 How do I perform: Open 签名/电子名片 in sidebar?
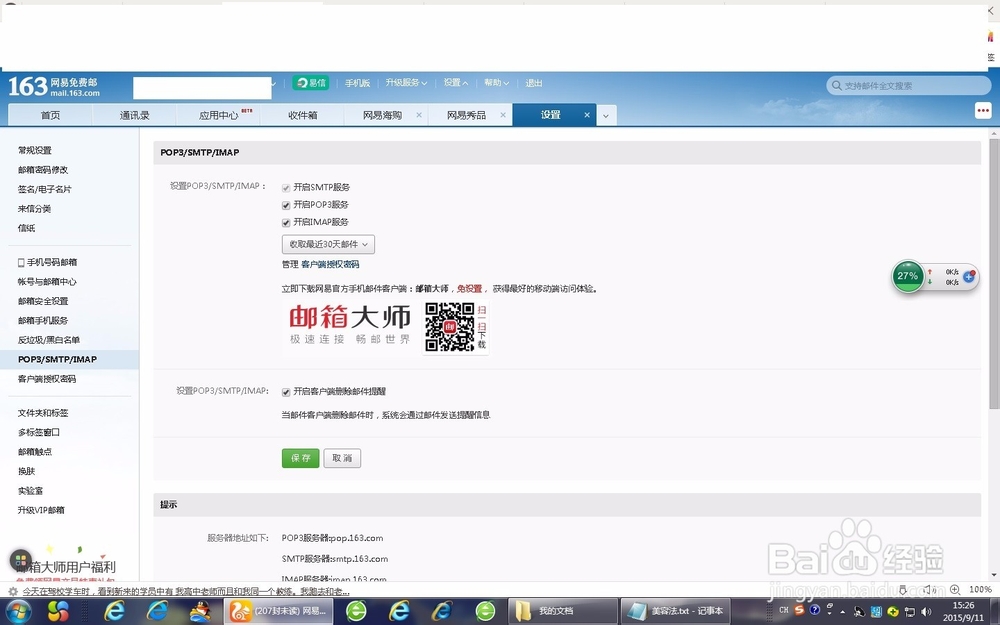tap(45, 189)
